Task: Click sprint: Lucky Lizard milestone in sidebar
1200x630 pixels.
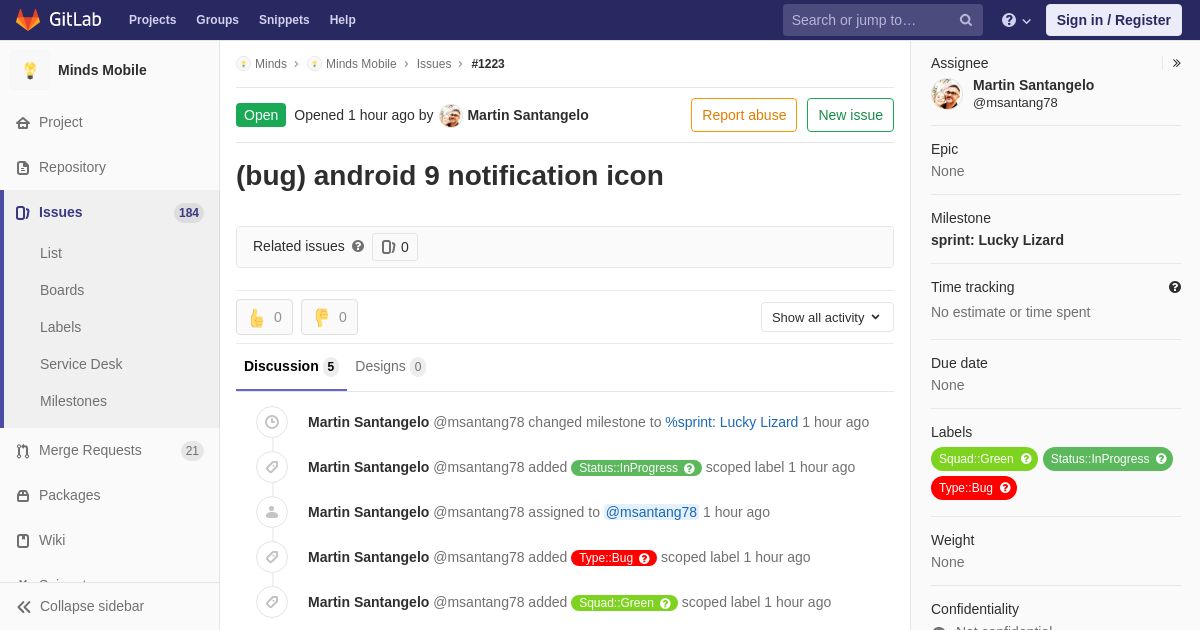Action: [x=997, y=240]
